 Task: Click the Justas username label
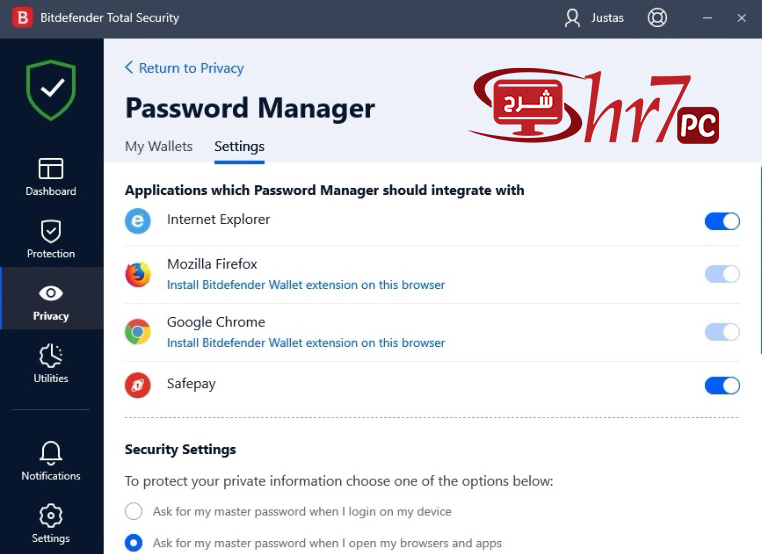607,18
